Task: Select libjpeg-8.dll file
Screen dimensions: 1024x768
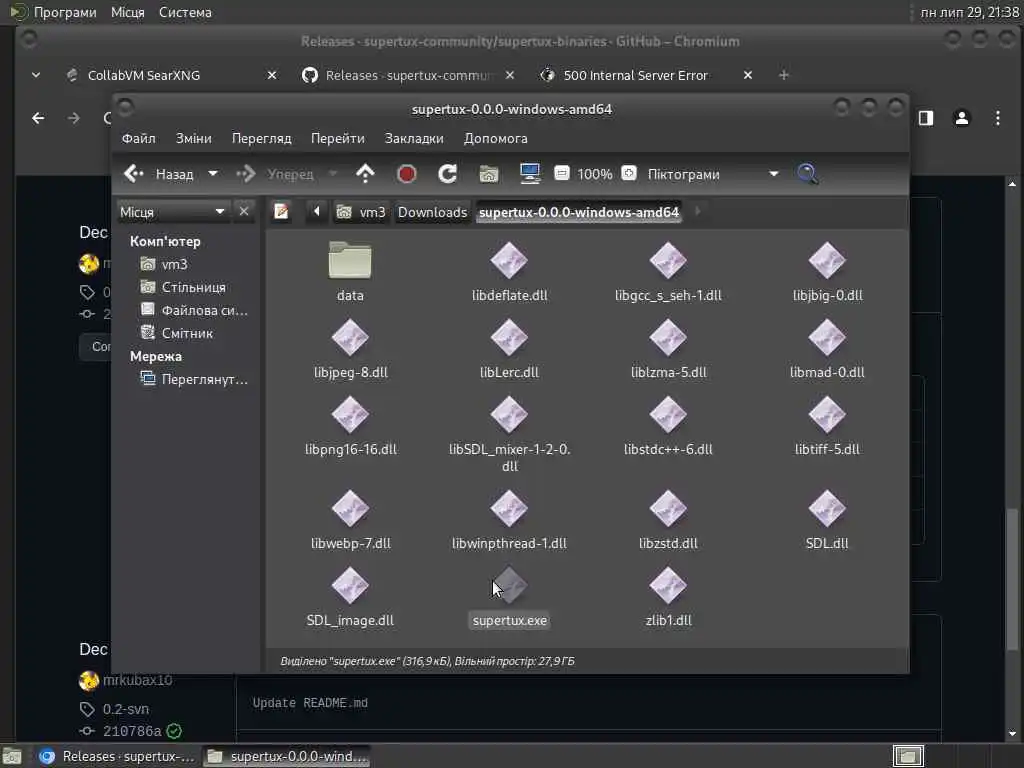Action: [351, 348]
